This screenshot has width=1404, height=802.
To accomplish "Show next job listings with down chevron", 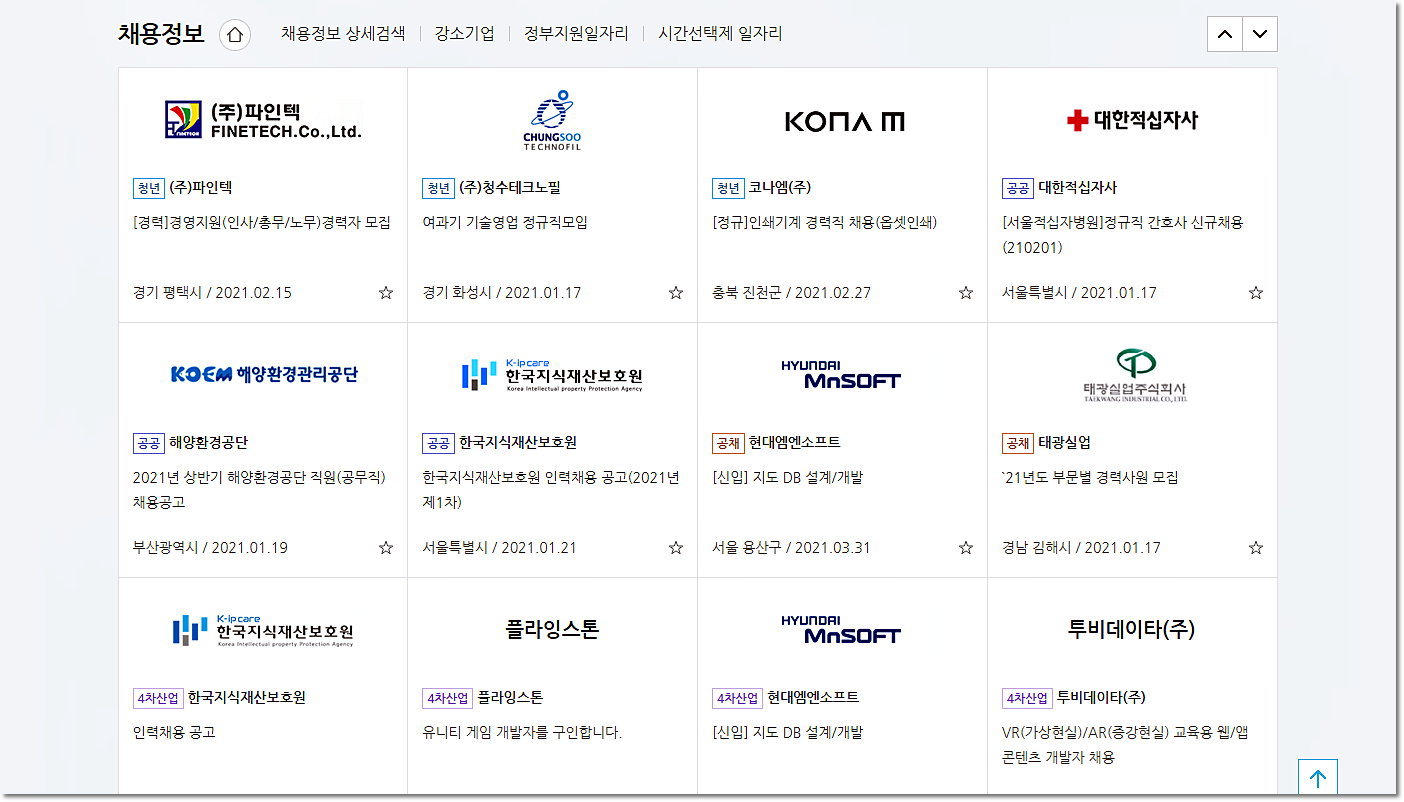I will pos(1260,34).
